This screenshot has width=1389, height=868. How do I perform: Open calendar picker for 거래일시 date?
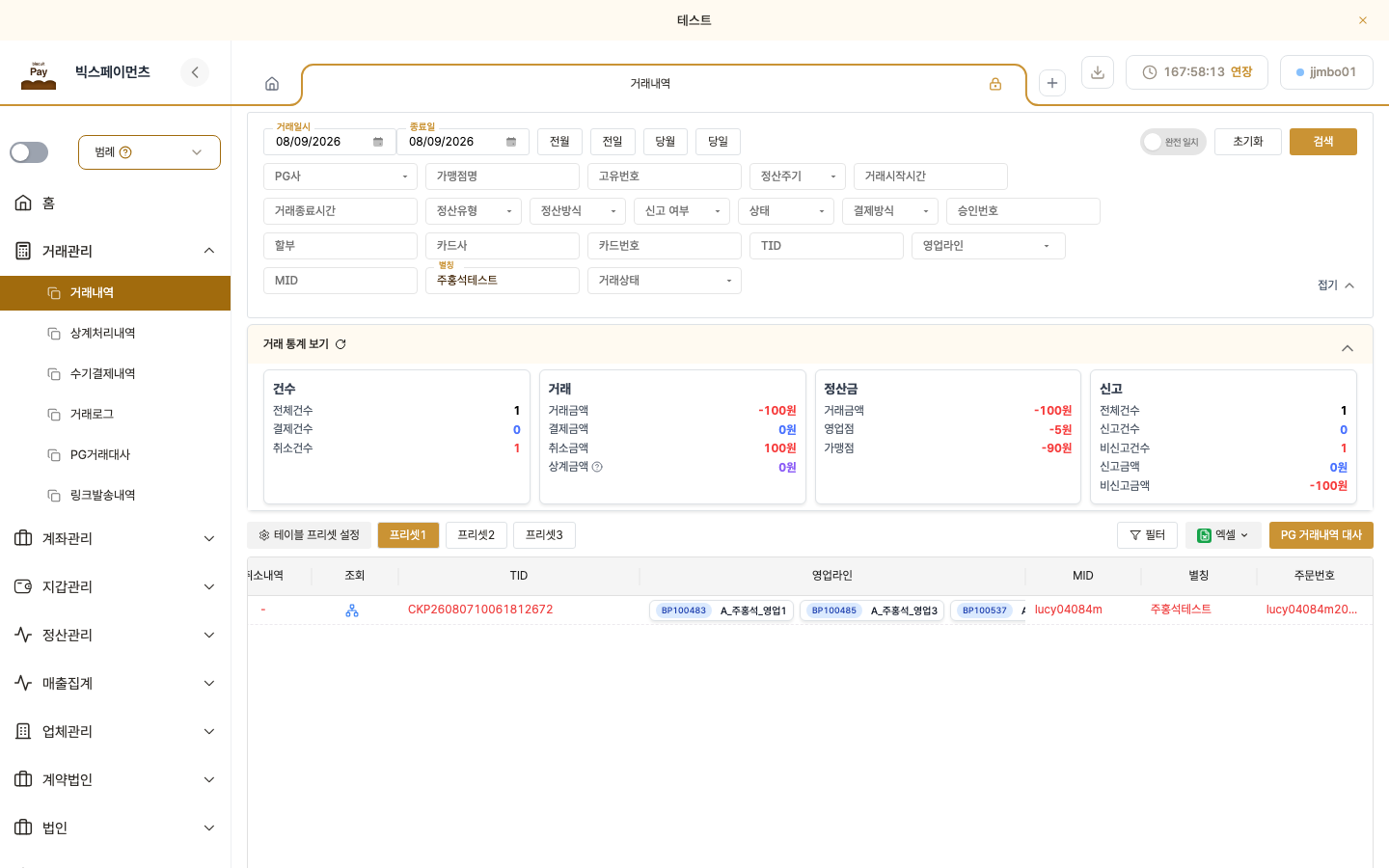378,142
